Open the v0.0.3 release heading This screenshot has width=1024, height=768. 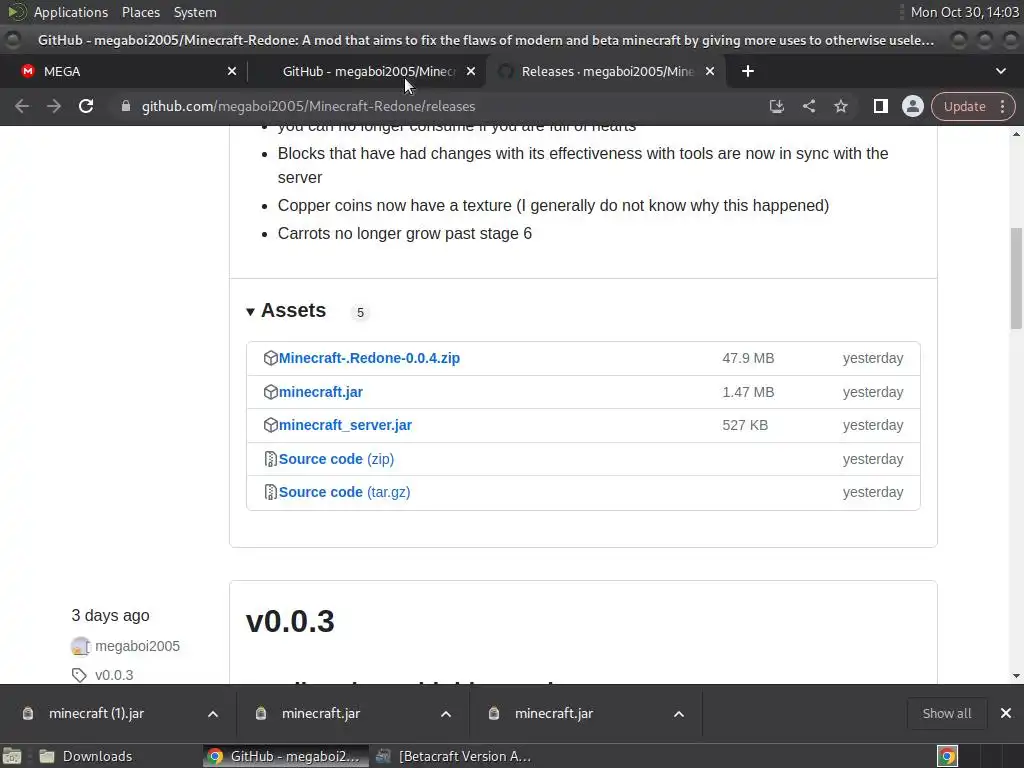pyautogui.click(x=290, y=621)
